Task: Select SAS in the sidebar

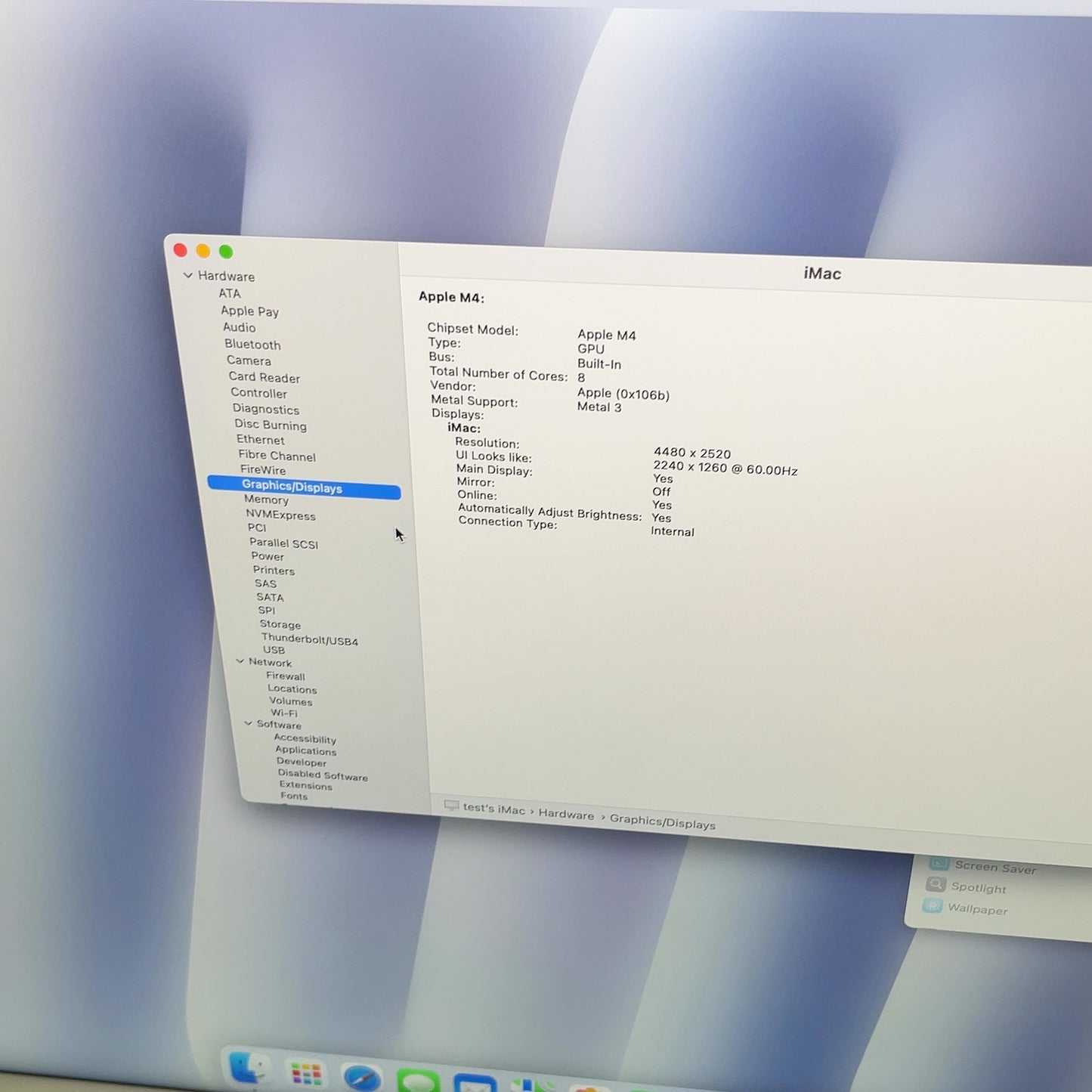Action: [265, 583]
